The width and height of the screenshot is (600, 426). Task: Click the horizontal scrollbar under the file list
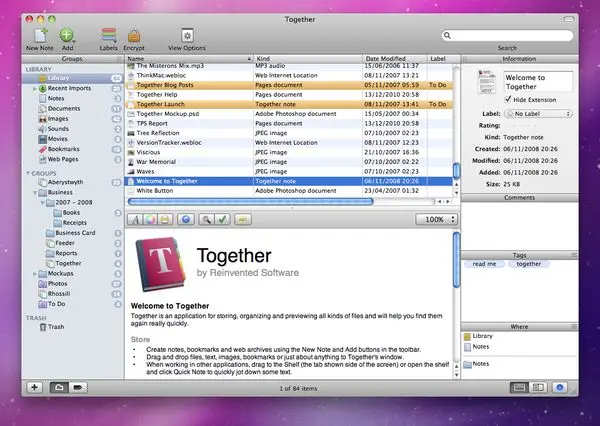click(x=251, y=201)
